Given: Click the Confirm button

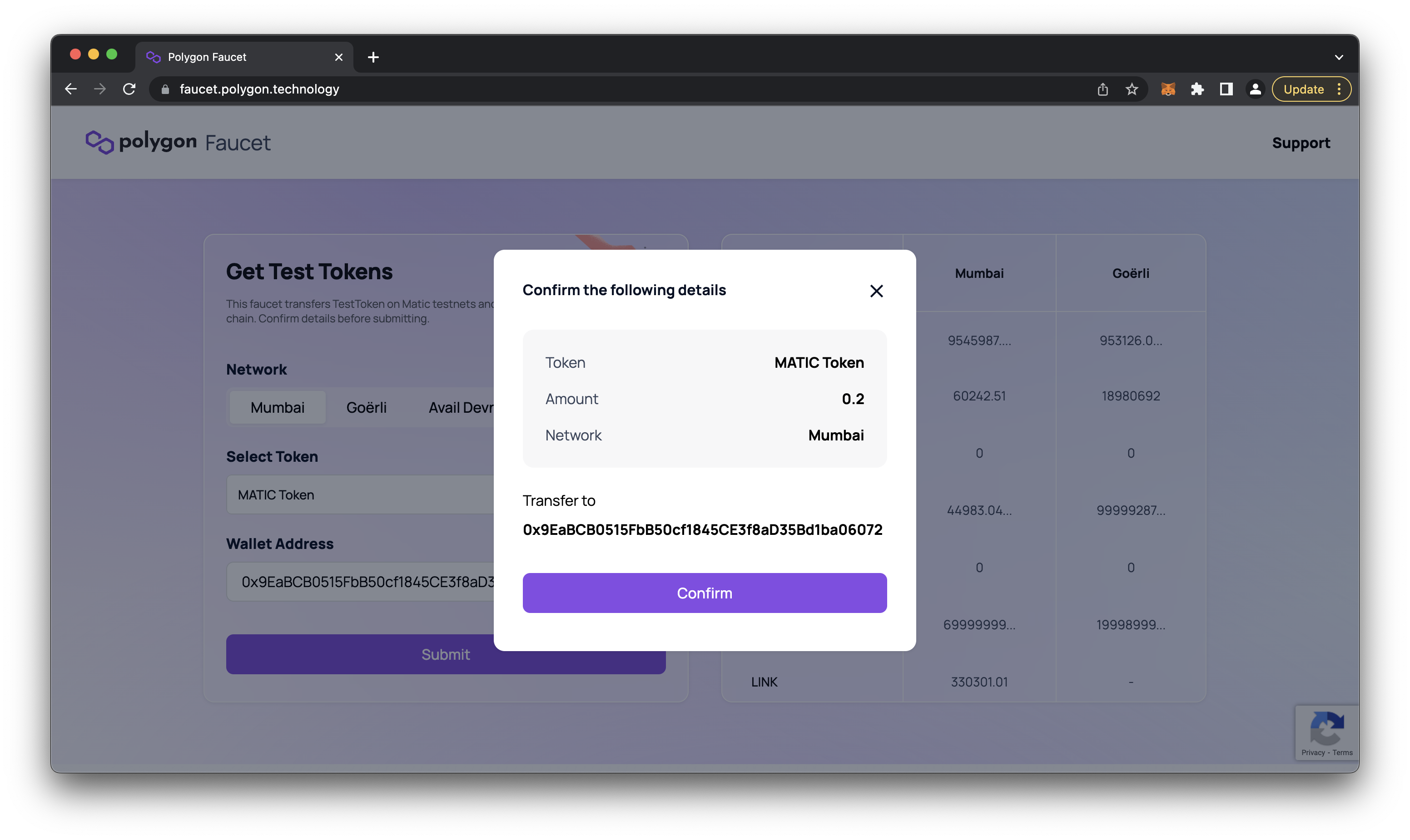Looking at the screenshot, I should point(705,593).
